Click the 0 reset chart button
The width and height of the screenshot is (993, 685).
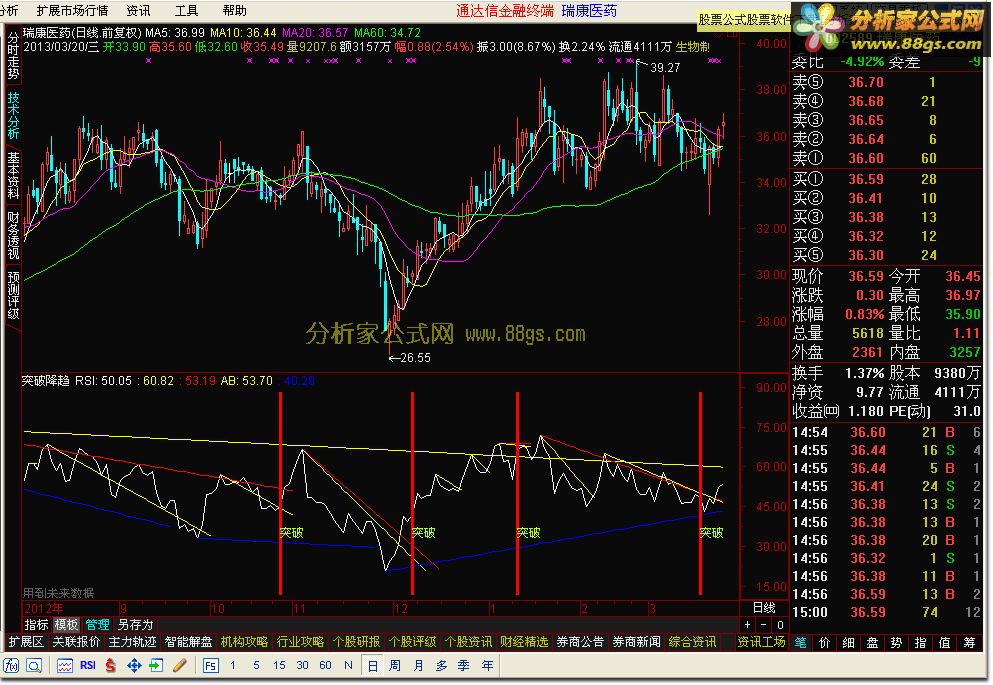(780, 625)
